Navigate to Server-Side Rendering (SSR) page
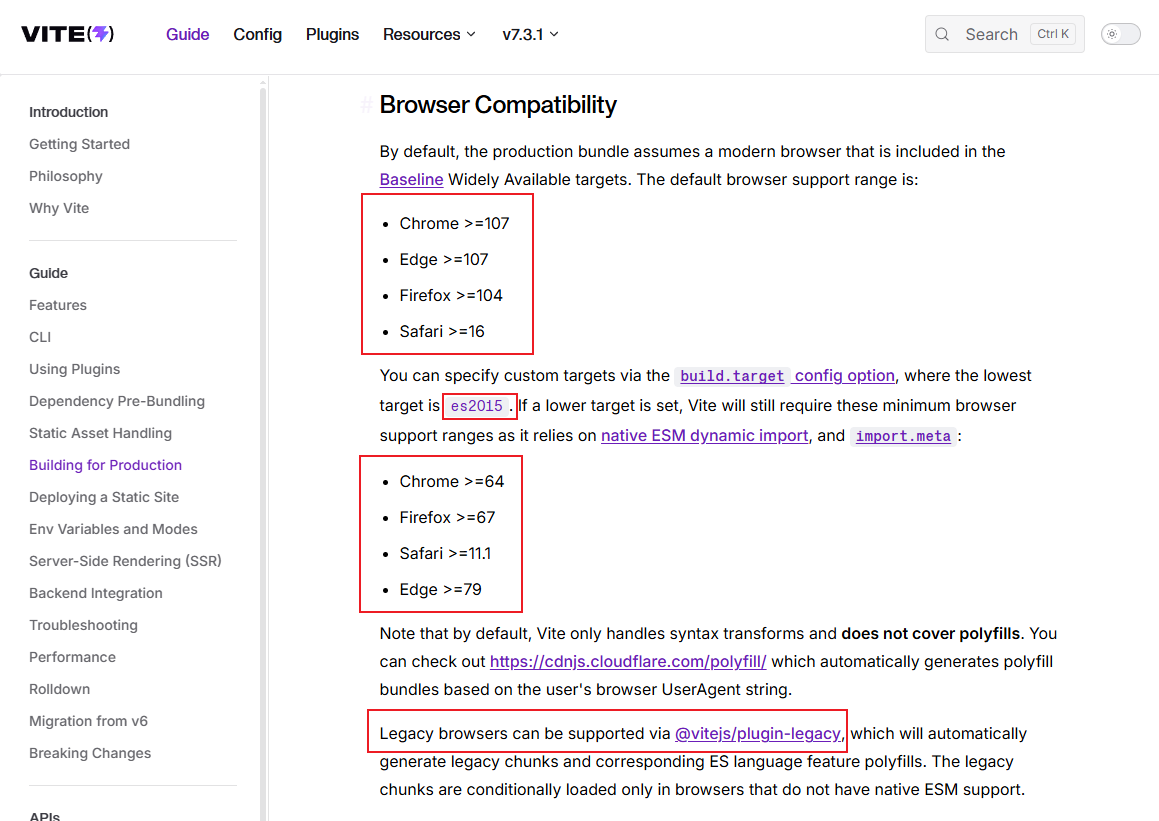 tap(125, 561)
